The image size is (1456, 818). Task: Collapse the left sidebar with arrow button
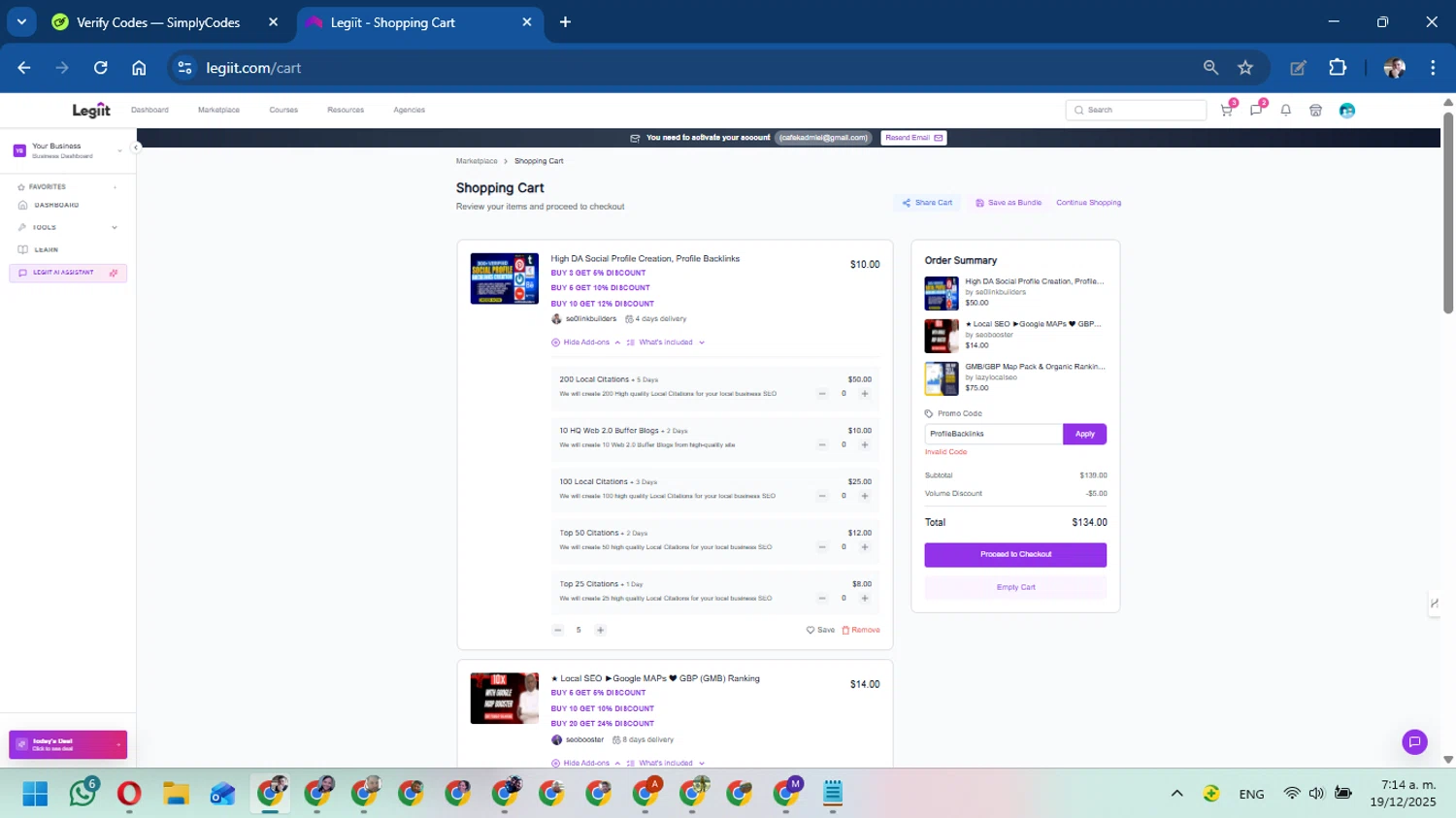point(136,147)
